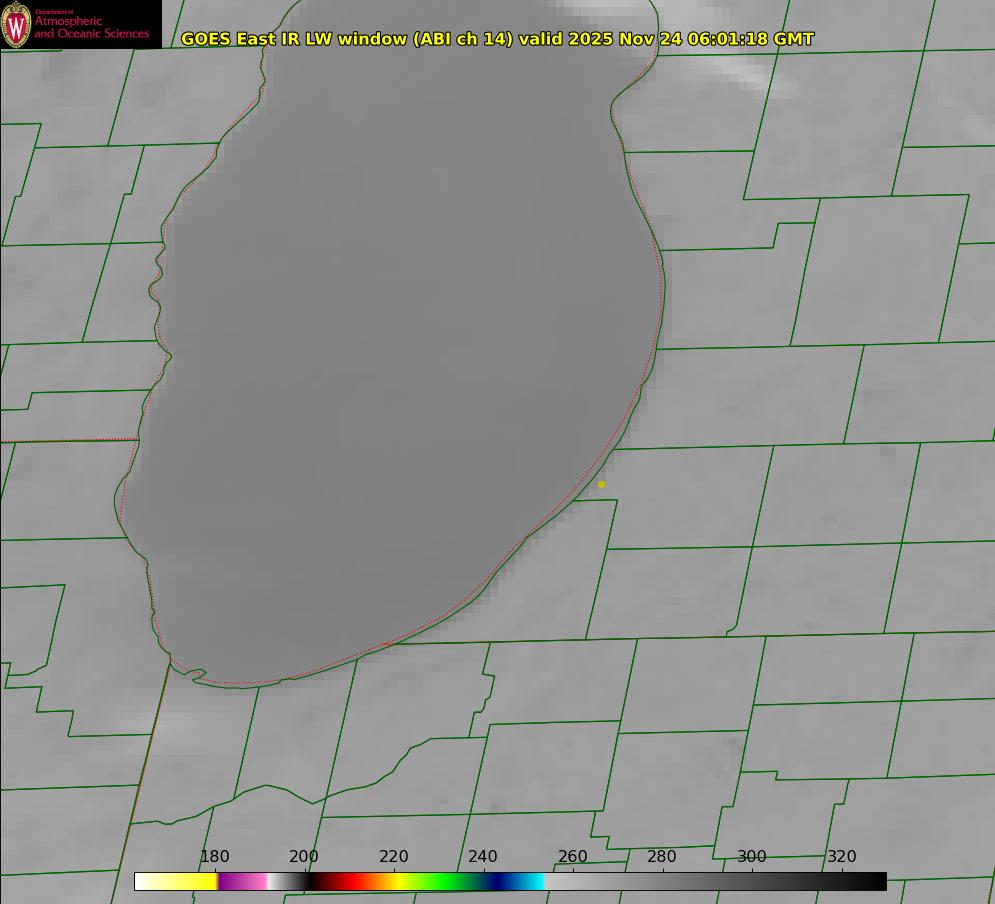The width and height of the screenshot is (995, 904).
Task: Select the yellow dot marker near the lakeshore
Action: click(x=601, y=484)
